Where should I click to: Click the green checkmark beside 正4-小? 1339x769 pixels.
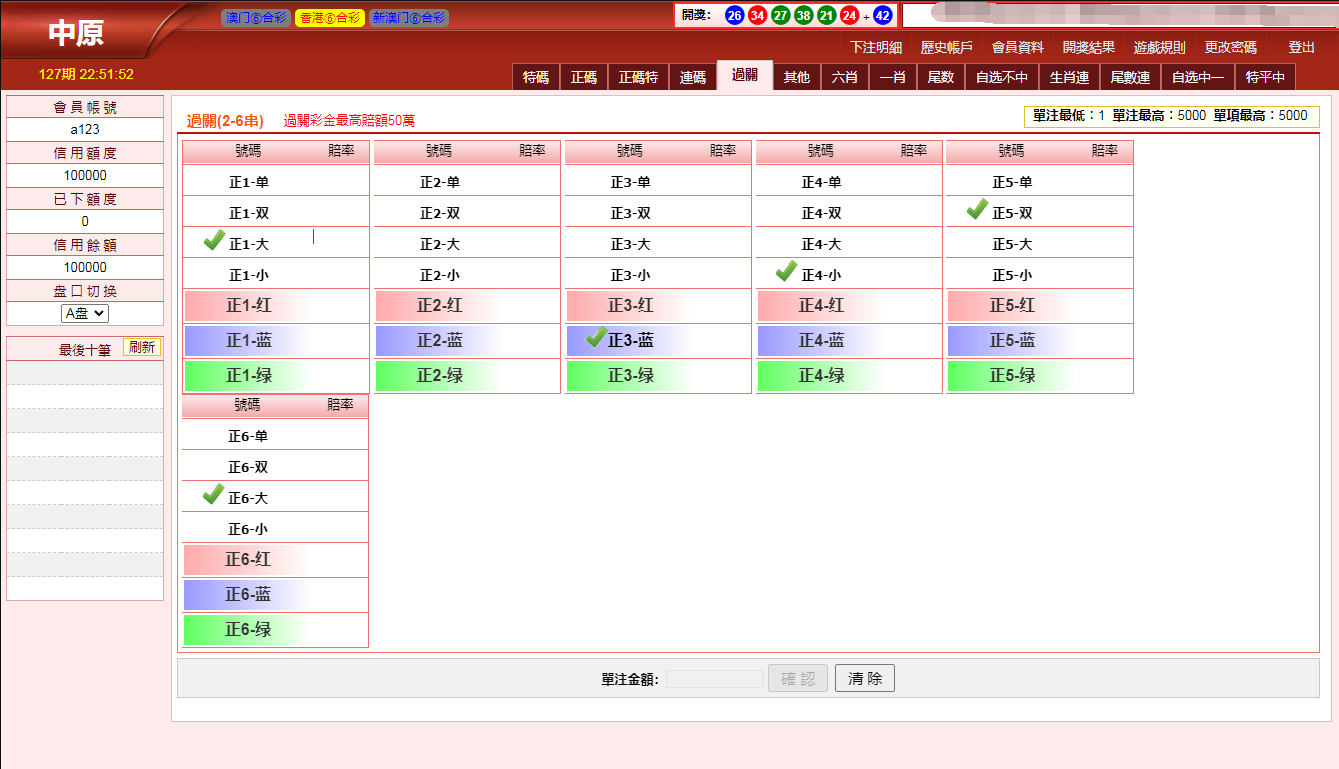click(786, 272)
